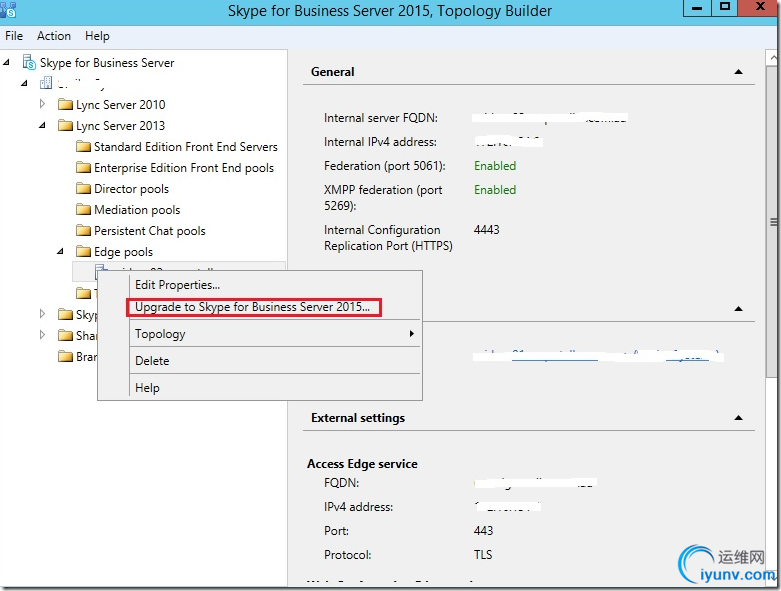This screenshot has height=591, width=781.
Task: Open the Help menu in menu bar
Action: [x=97, y=36]
